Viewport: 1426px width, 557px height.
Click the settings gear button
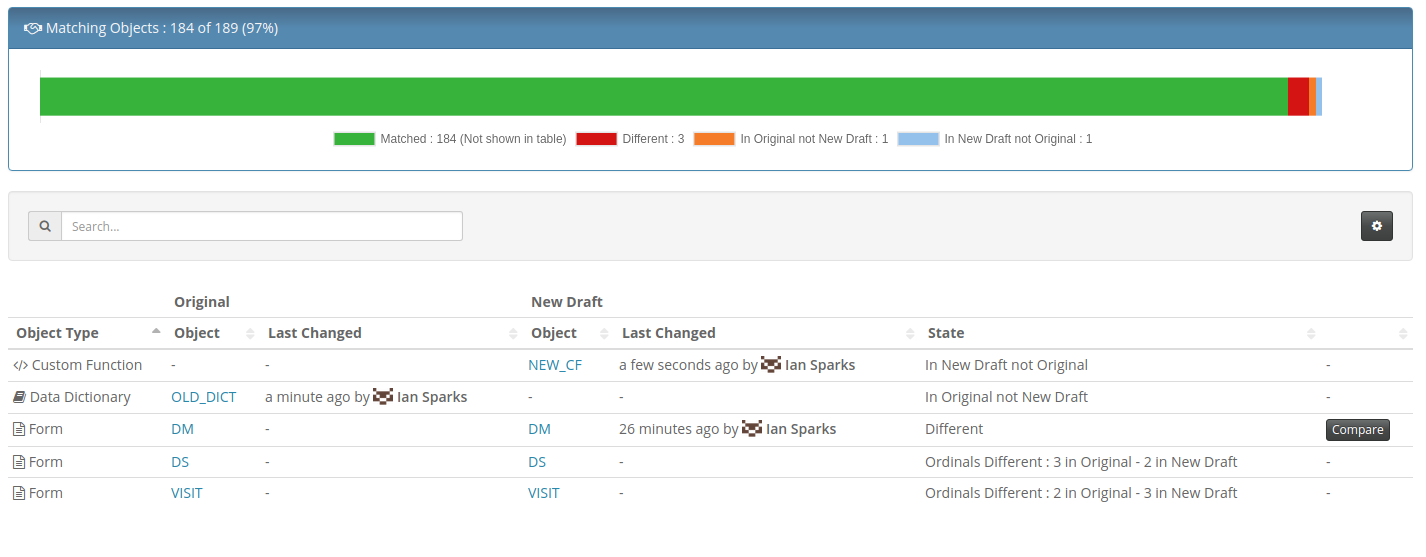1376,226
